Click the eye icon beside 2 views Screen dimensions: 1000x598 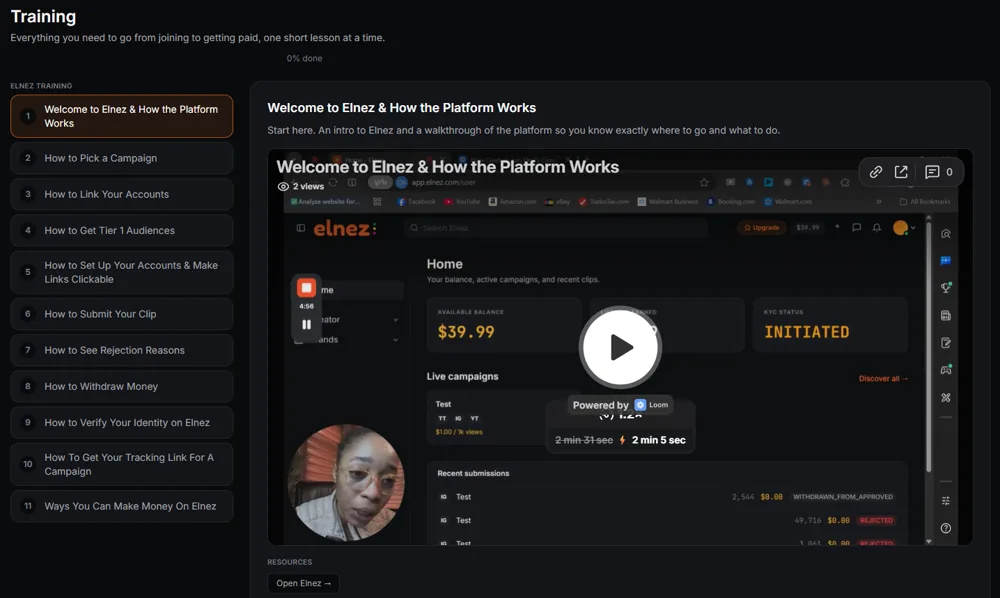tap(283, 187)
